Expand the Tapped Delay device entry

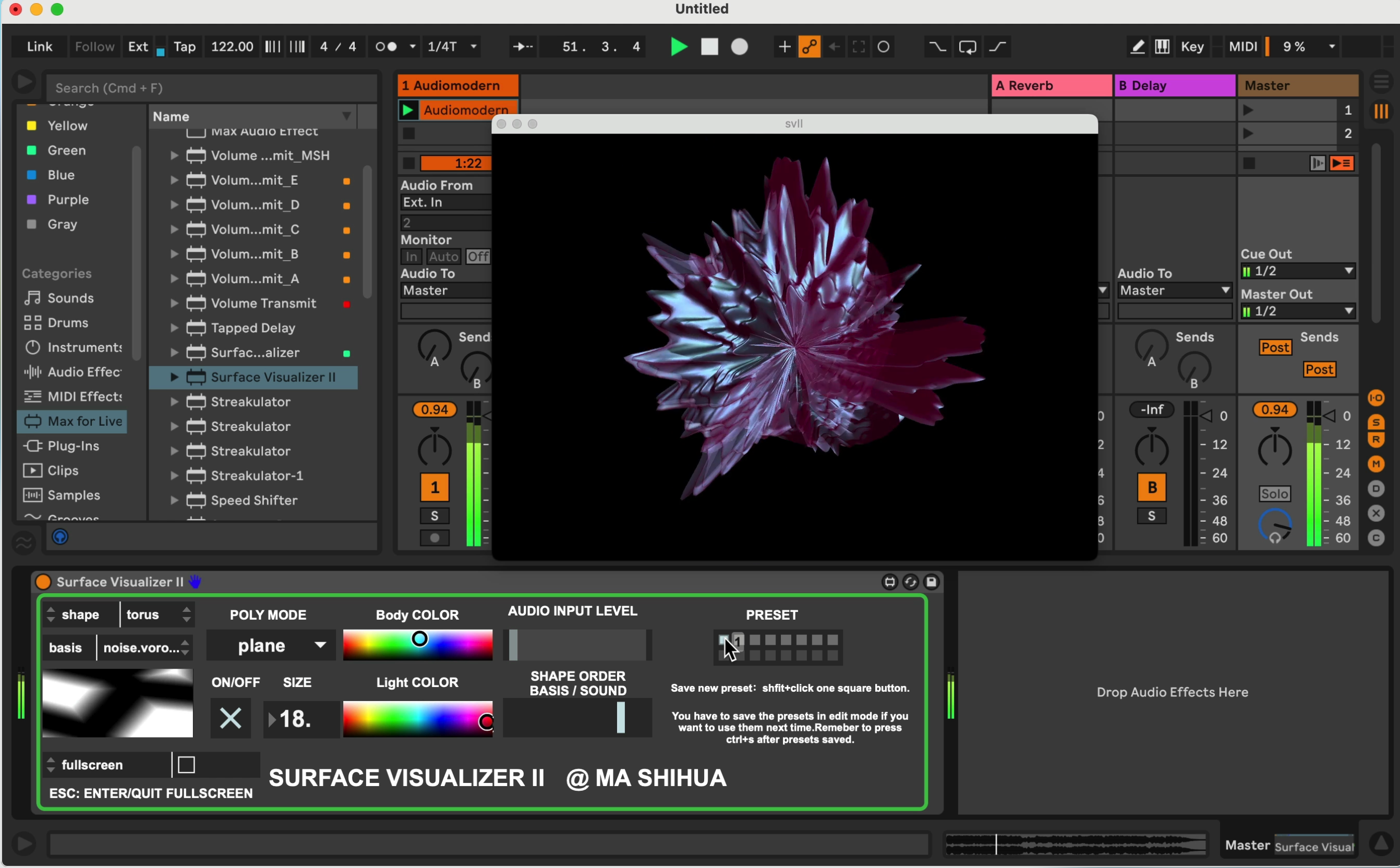click(x=174, y=328)
